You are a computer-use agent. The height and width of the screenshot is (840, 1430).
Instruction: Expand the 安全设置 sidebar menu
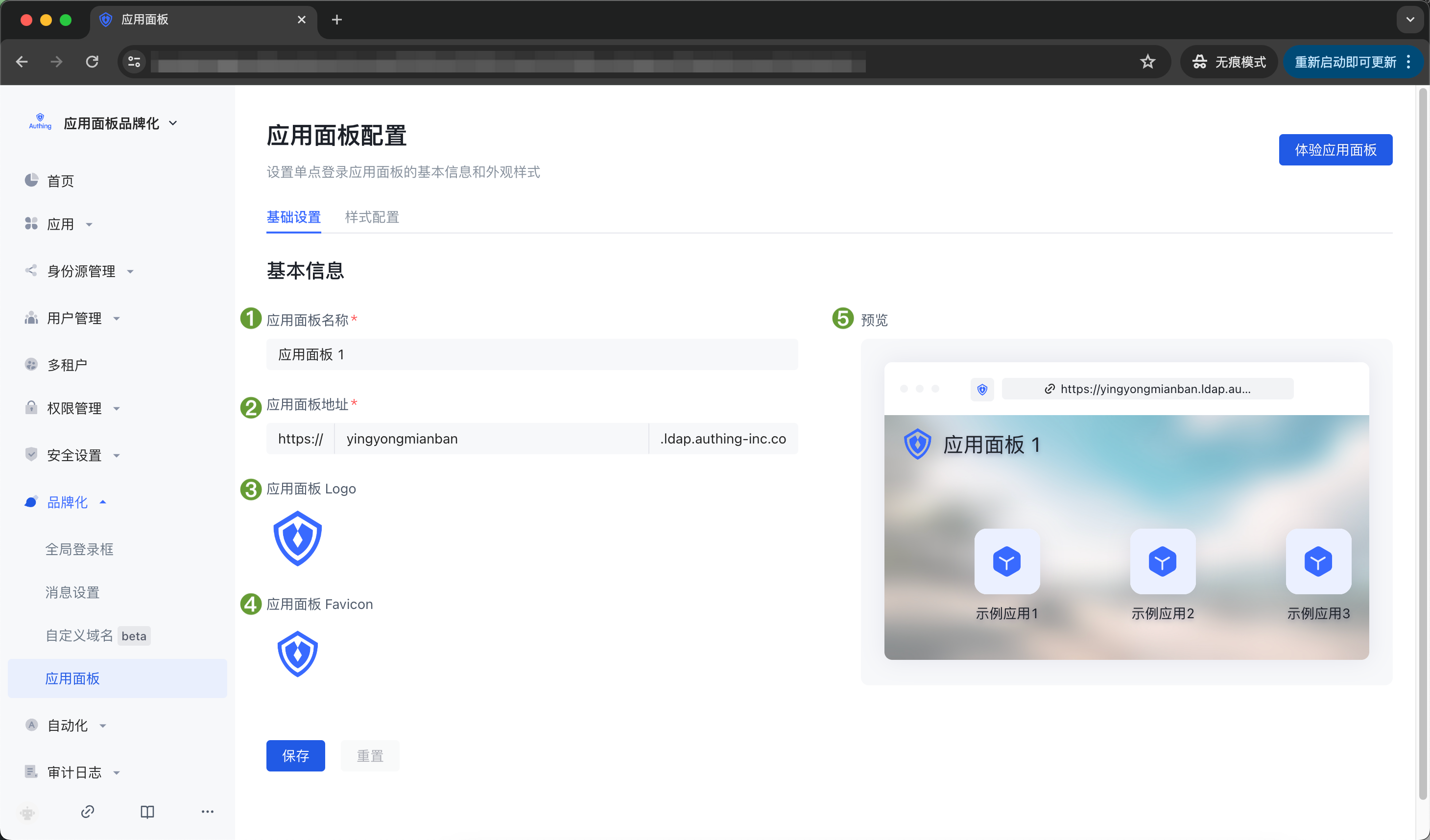click(74, 455)
